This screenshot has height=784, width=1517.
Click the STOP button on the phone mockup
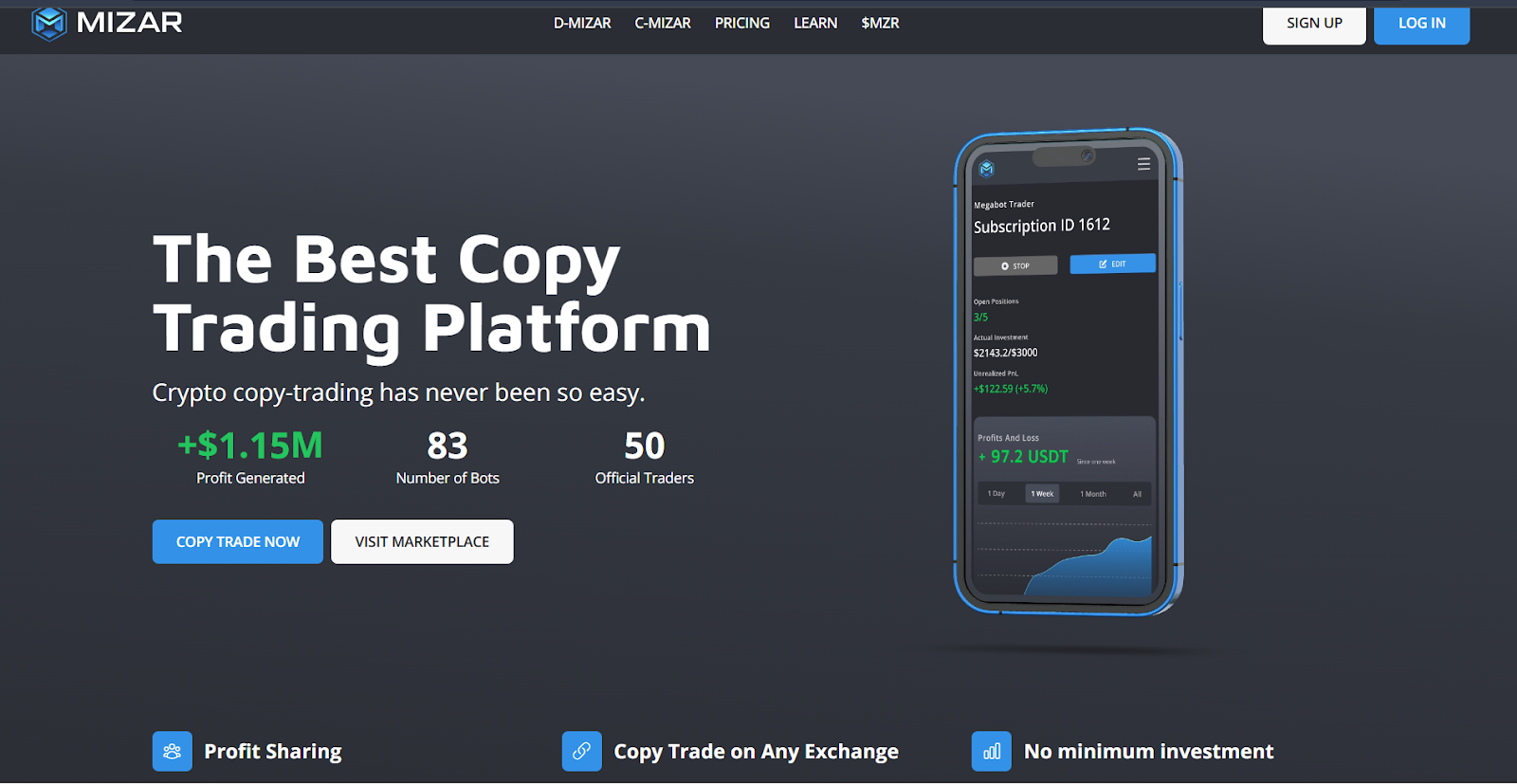point(1015,266)
